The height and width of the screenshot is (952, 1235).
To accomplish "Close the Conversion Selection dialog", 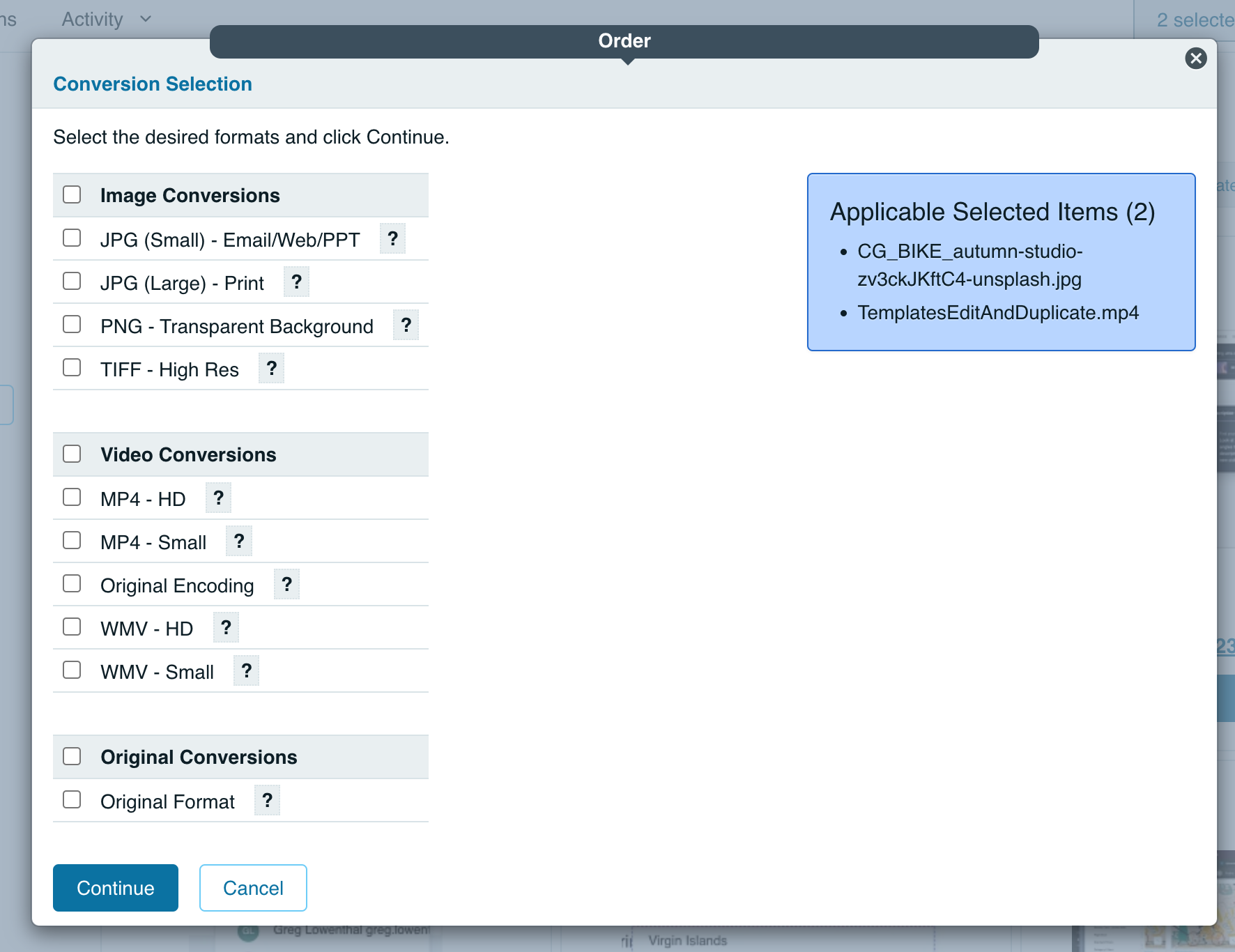I will [x=1196, y=59].
